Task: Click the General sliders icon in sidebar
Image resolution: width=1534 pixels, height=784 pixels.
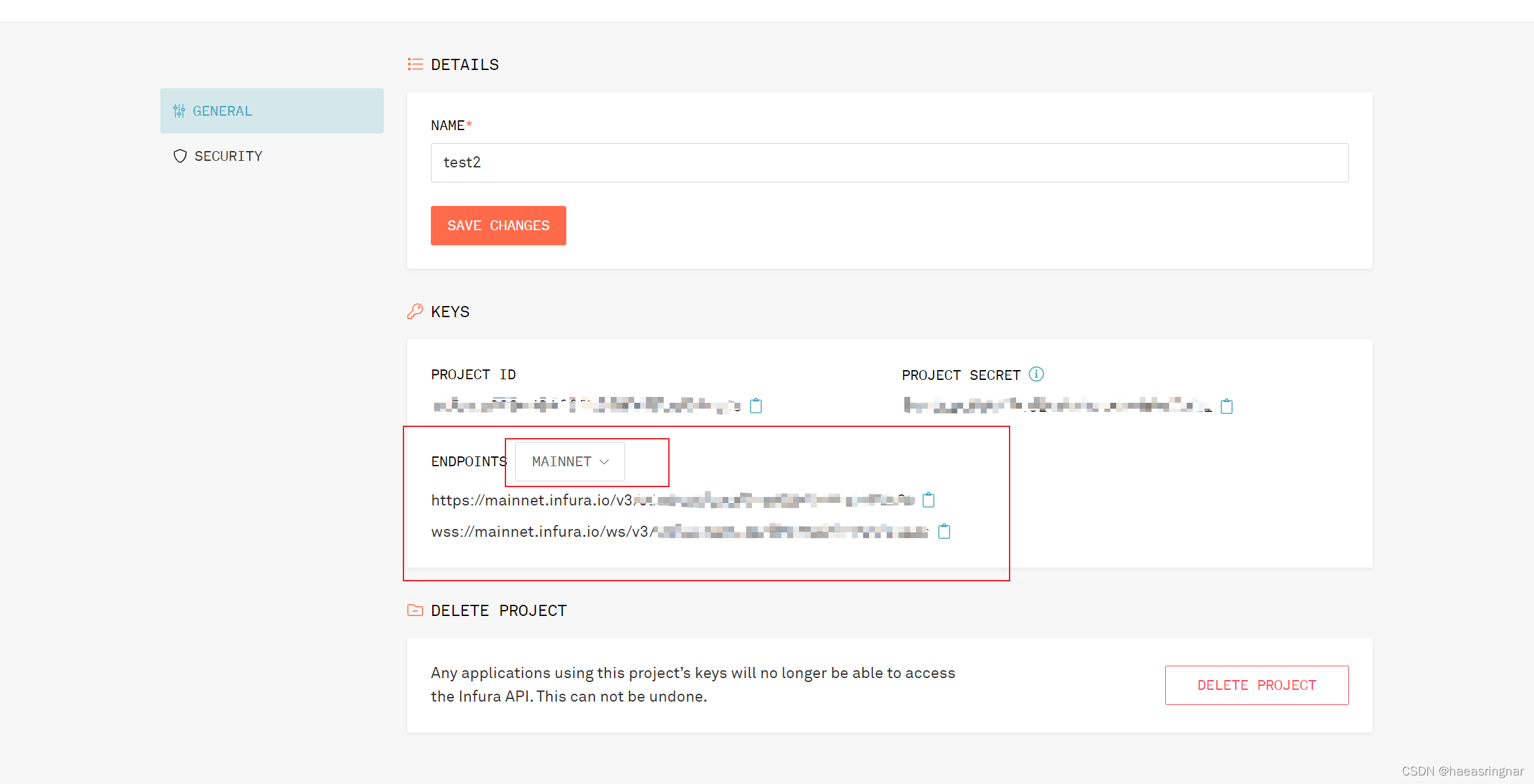Action: [179, 111]
